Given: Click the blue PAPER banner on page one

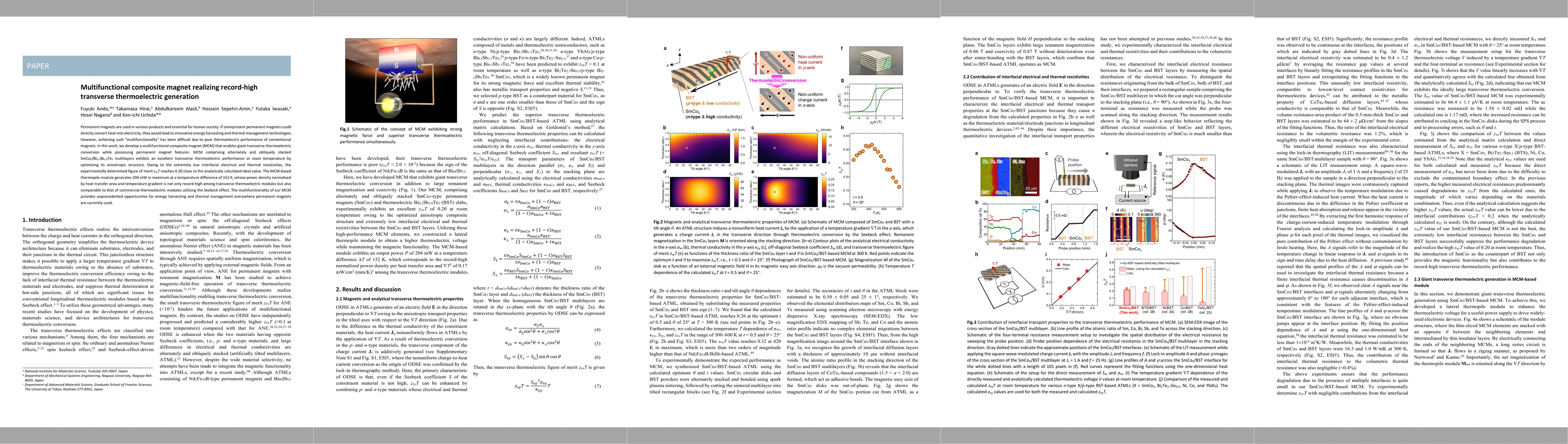Looking at the screenshot, I should click(156, 65).
